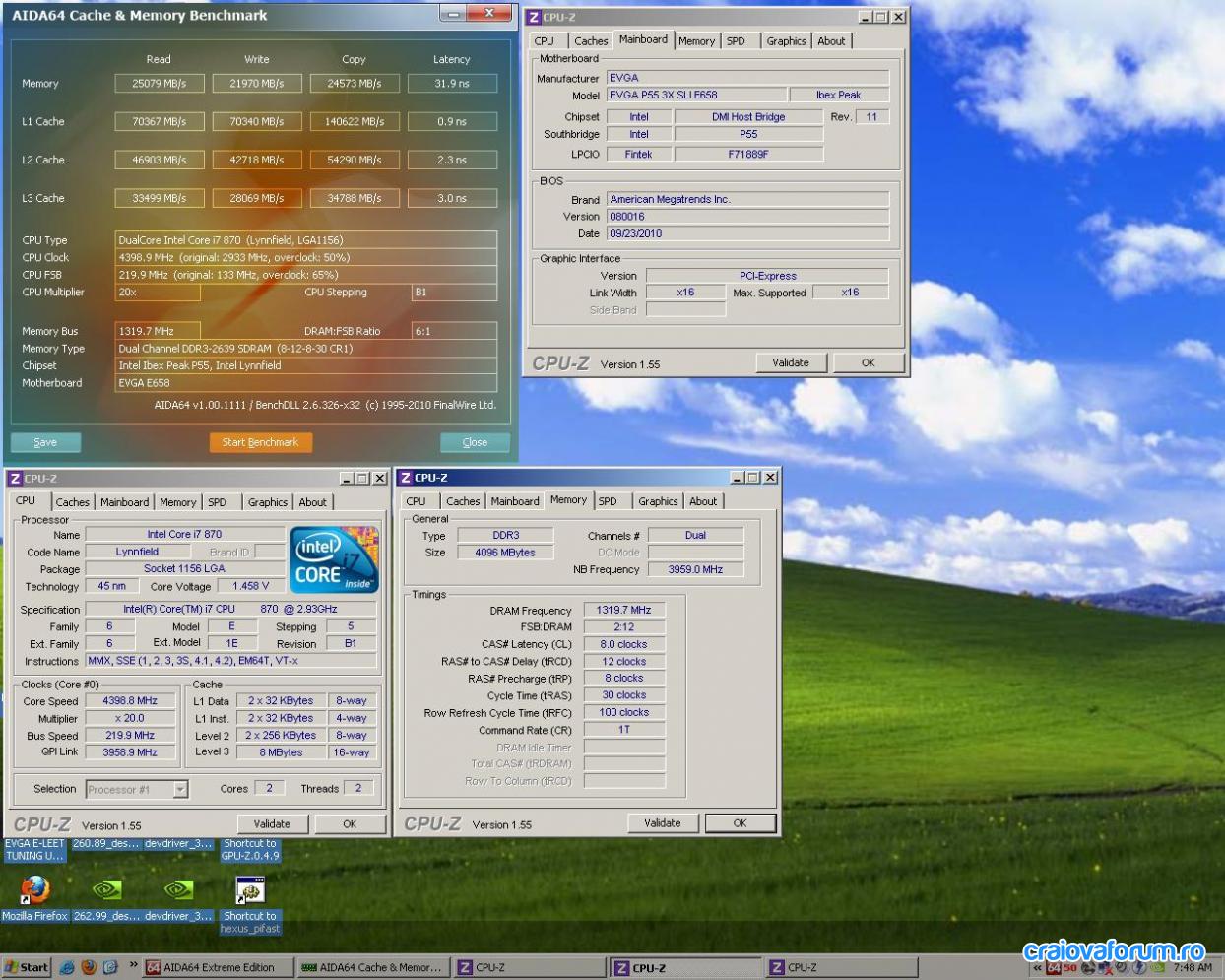Click the BIOS Date field '09/23/2010'
The image size is (1225, 980).
(x=747, y=234)
